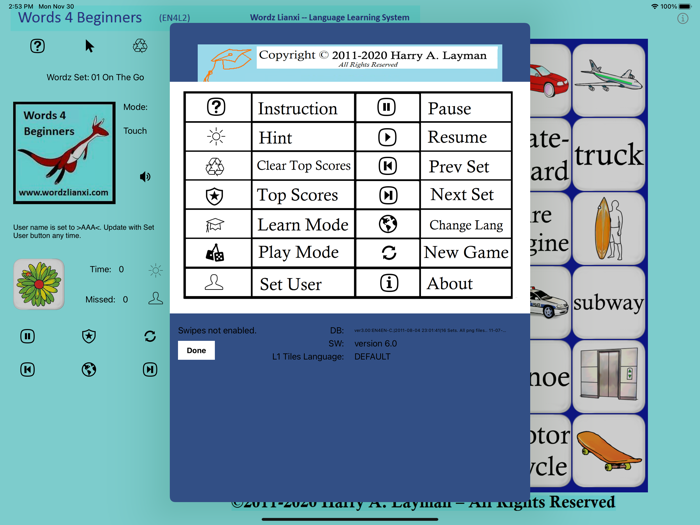Tap the next set icon in left panel
The height and width of the screenshot is (525, 700).
pos(150,369)
